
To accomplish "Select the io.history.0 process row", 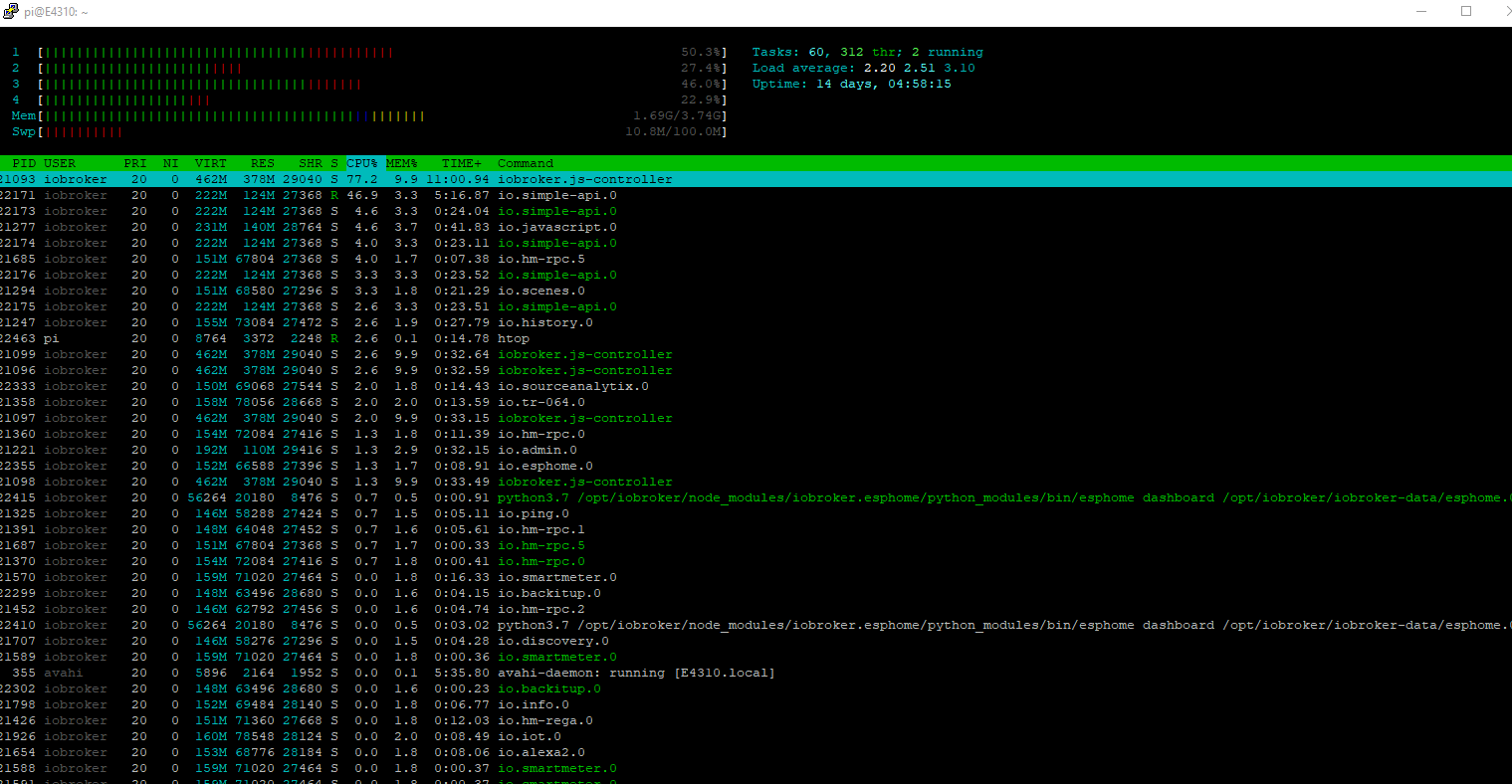I will click(756, 322).
